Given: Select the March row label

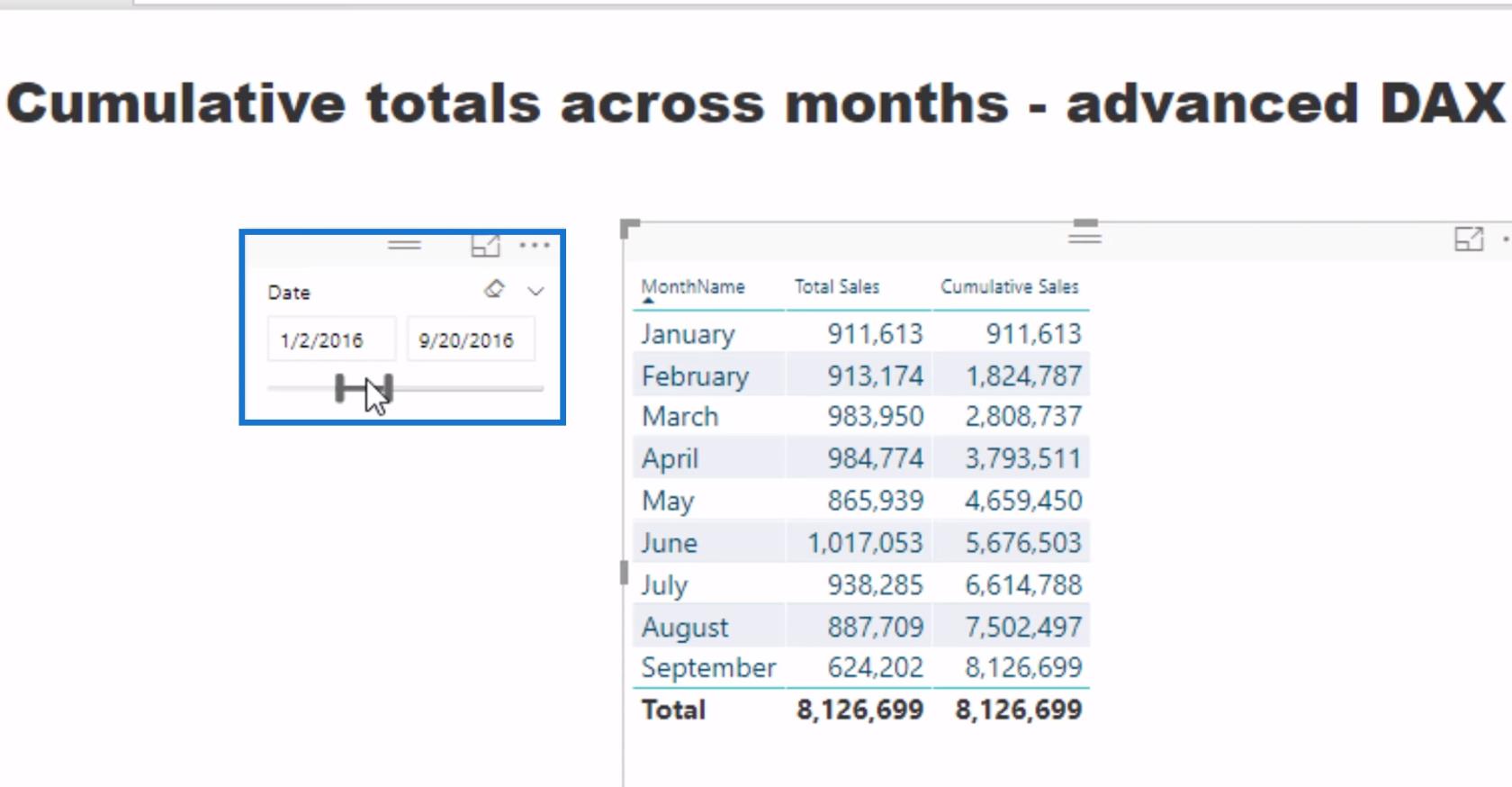Looking at the screenshot, I should pos(679,416).
